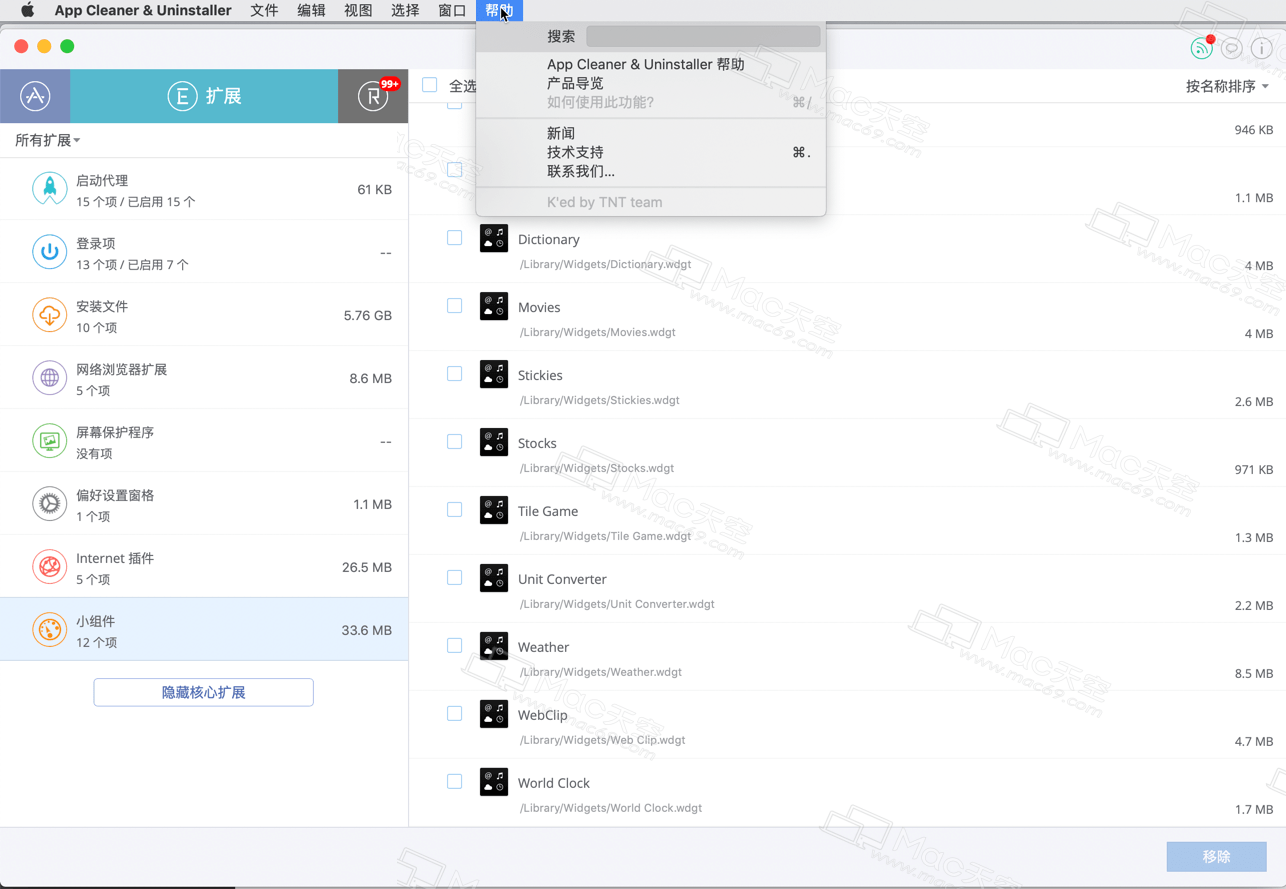
Task: Open the Remains tab with 99+ badge
Action: (x=373, y=96)
